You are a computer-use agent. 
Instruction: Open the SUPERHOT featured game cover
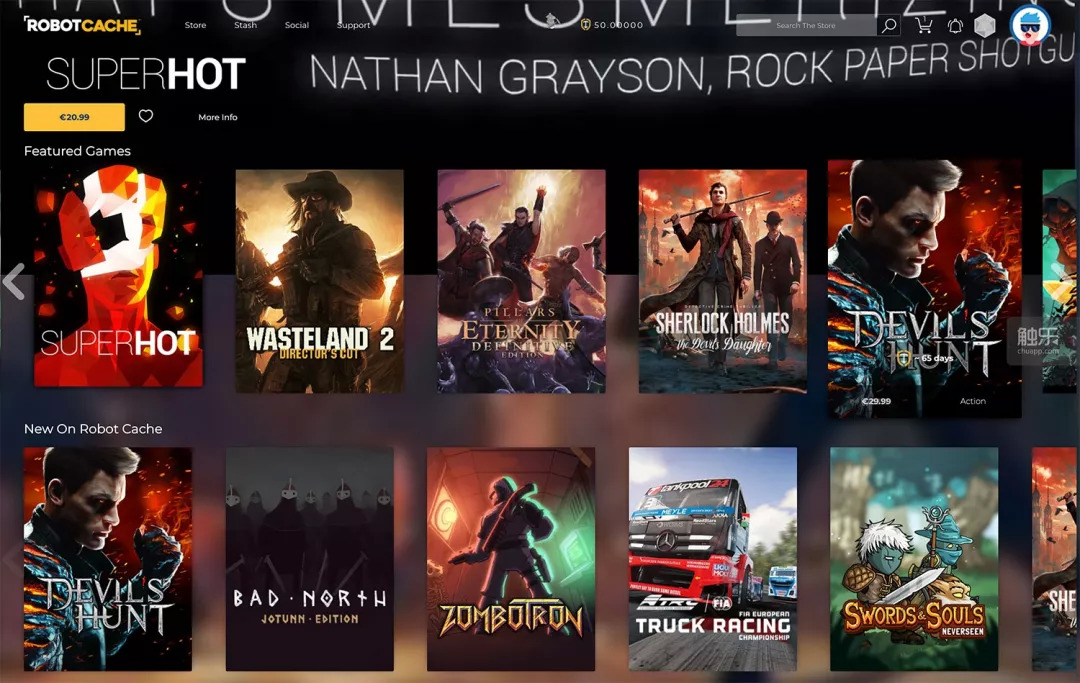point(118,276)
